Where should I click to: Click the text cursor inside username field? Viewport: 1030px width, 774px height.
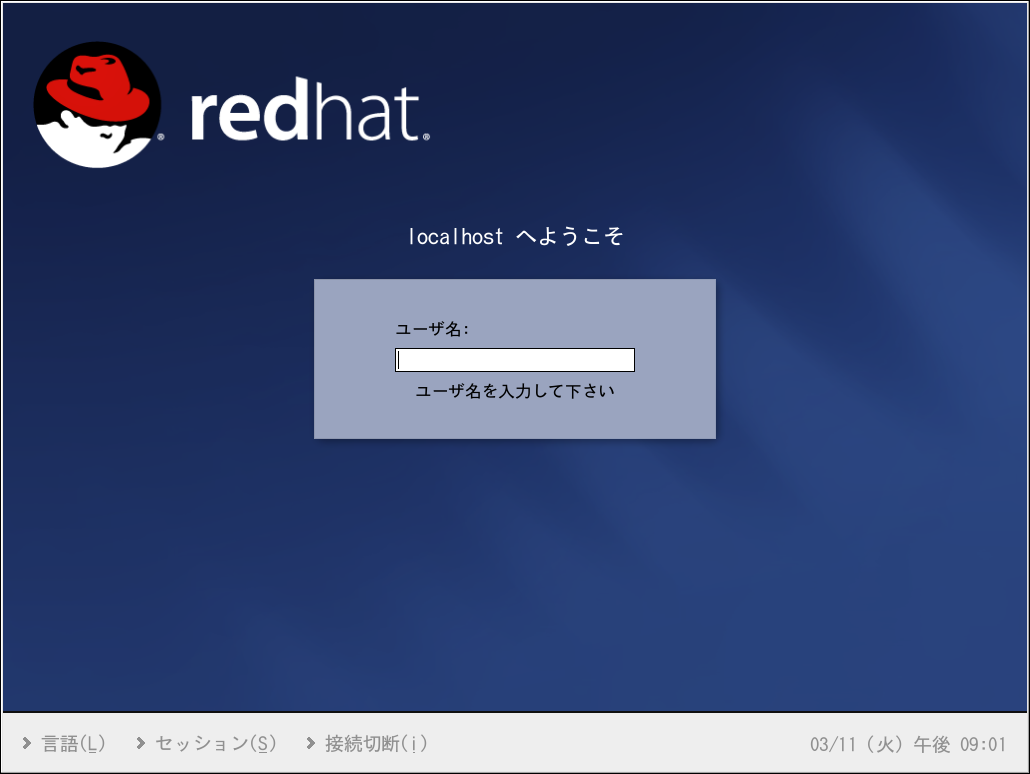(x=399, y=360)
